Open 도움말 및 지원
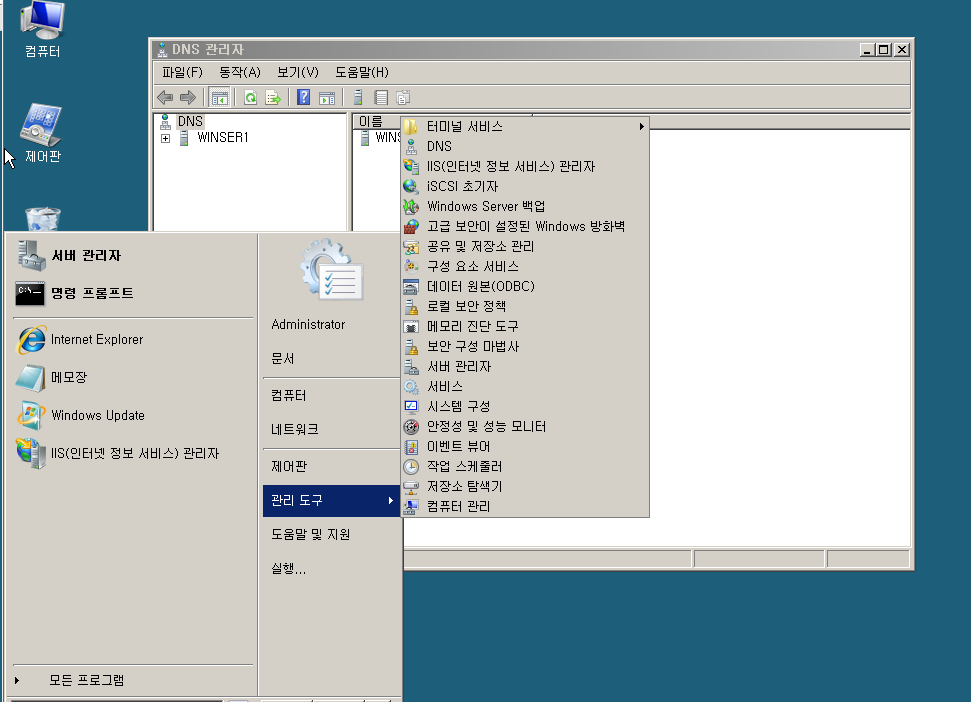Image resolution: width=971 pixels, height=702 pixels. [331, 534]
